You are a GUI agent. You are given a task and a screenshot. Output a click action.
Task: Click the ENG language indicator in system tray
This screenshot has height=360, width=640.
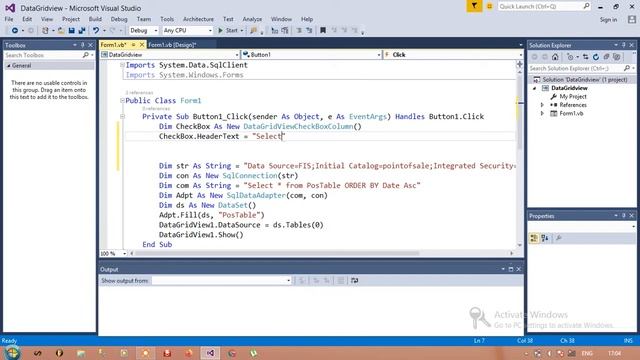587,353
